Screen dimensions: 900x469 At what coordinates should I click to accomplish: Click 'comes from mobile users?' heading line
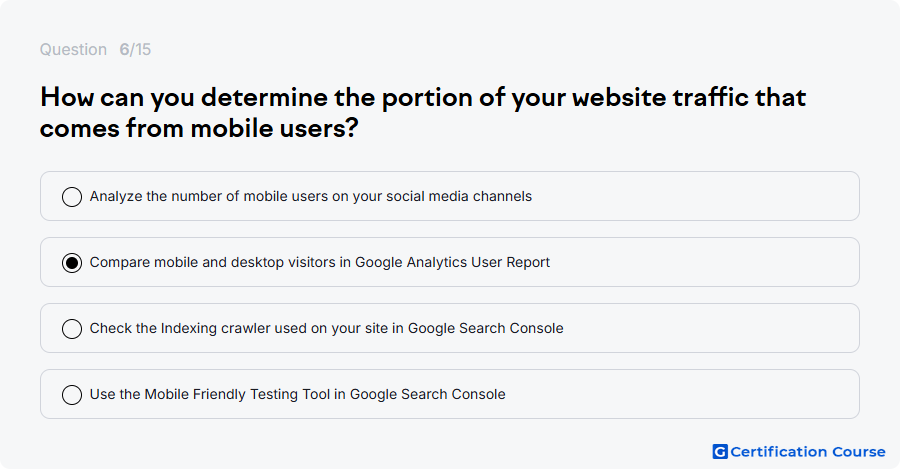point(199,127)
